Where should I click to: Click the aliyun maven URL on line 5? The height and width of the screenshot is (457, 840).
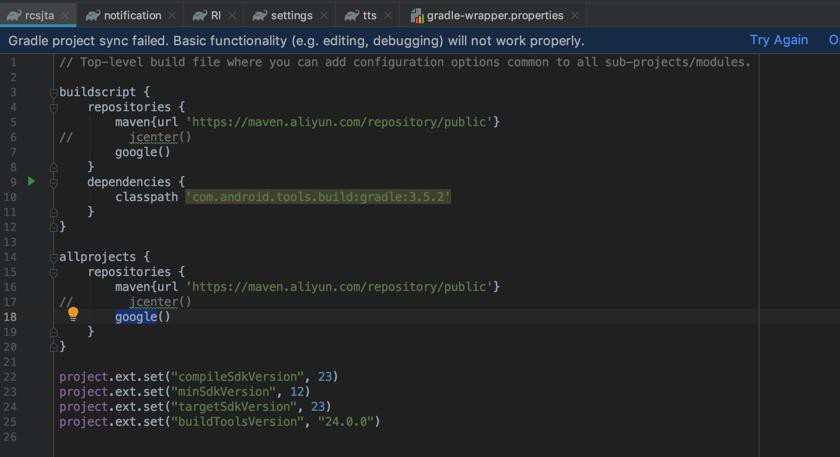(339, 122)
